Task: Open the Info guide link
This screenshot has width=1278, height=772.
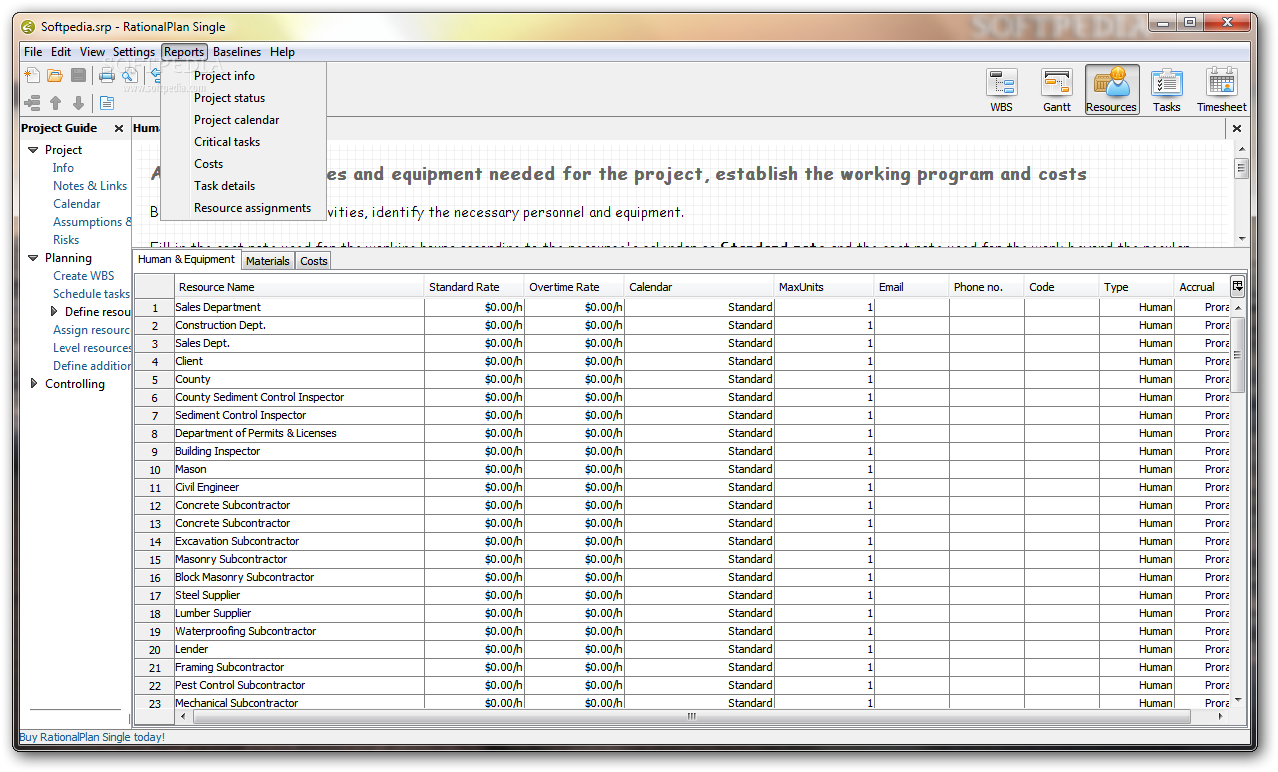Action: click(63, 168)
